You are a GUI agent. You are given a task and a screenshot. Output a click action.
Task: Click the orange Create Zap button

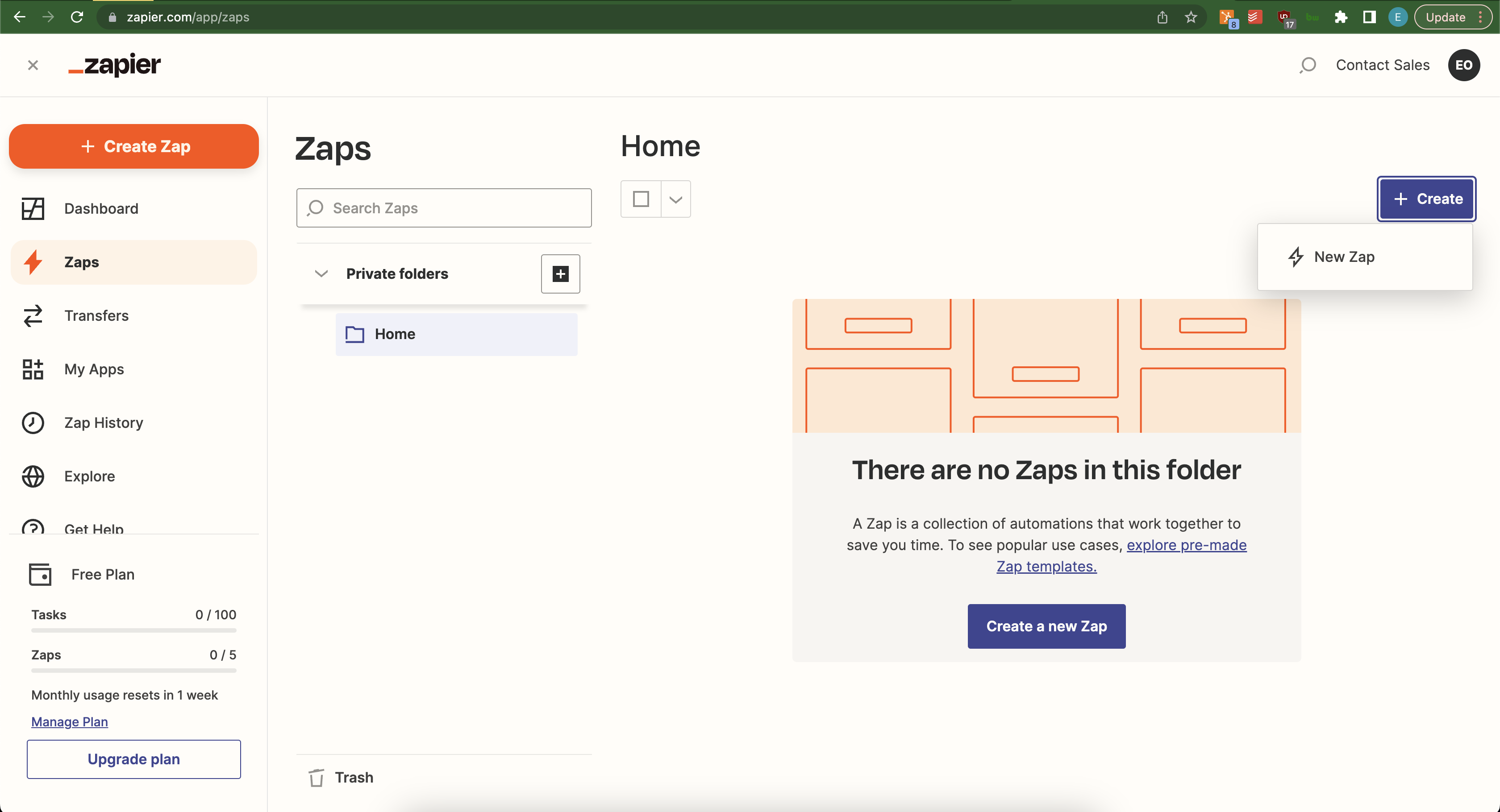point(133,146)
